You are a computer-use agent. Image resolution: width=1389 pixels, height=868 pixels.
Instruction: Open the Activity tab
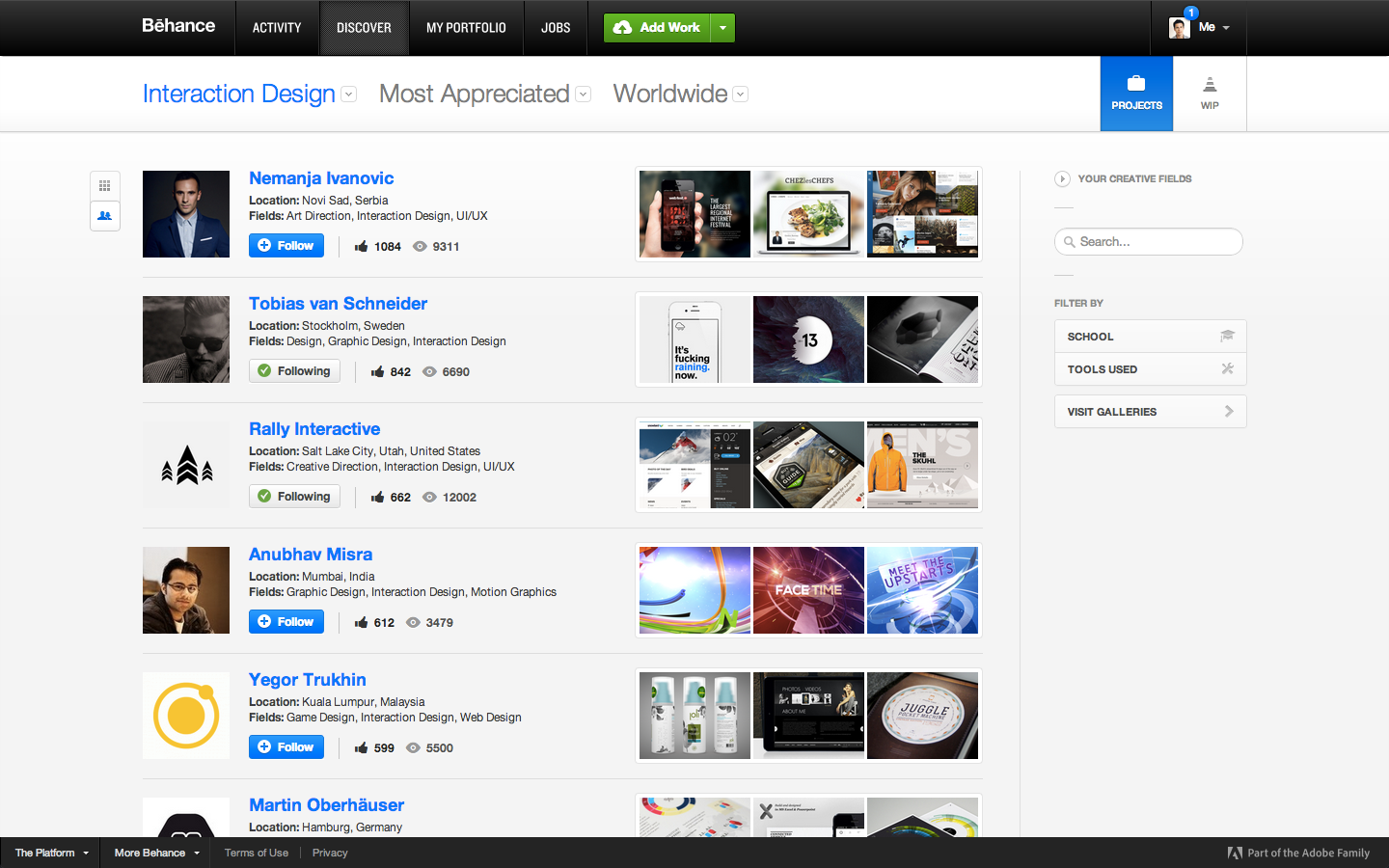pos(277,28)
